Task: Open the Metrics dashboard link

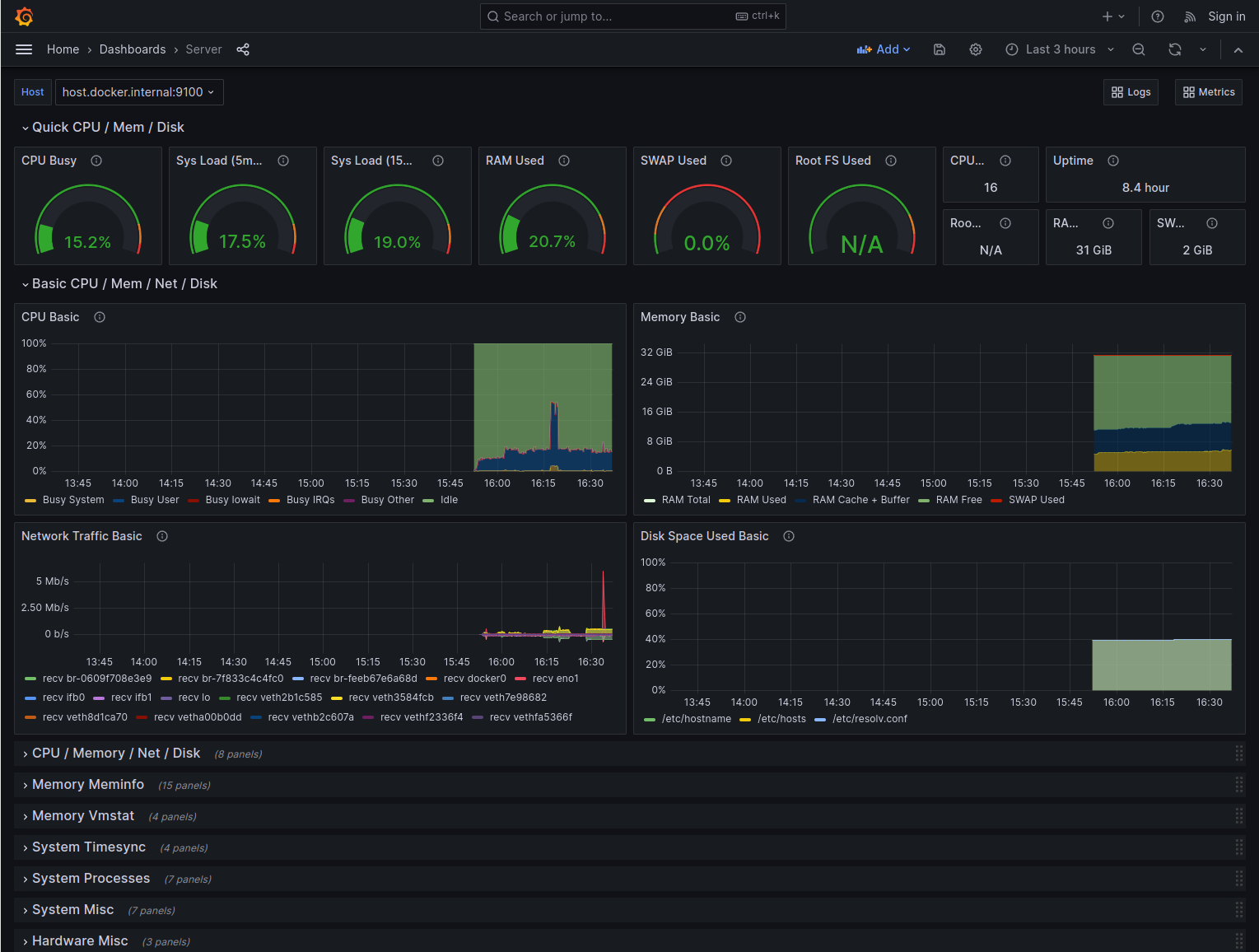Action: 1209,92
